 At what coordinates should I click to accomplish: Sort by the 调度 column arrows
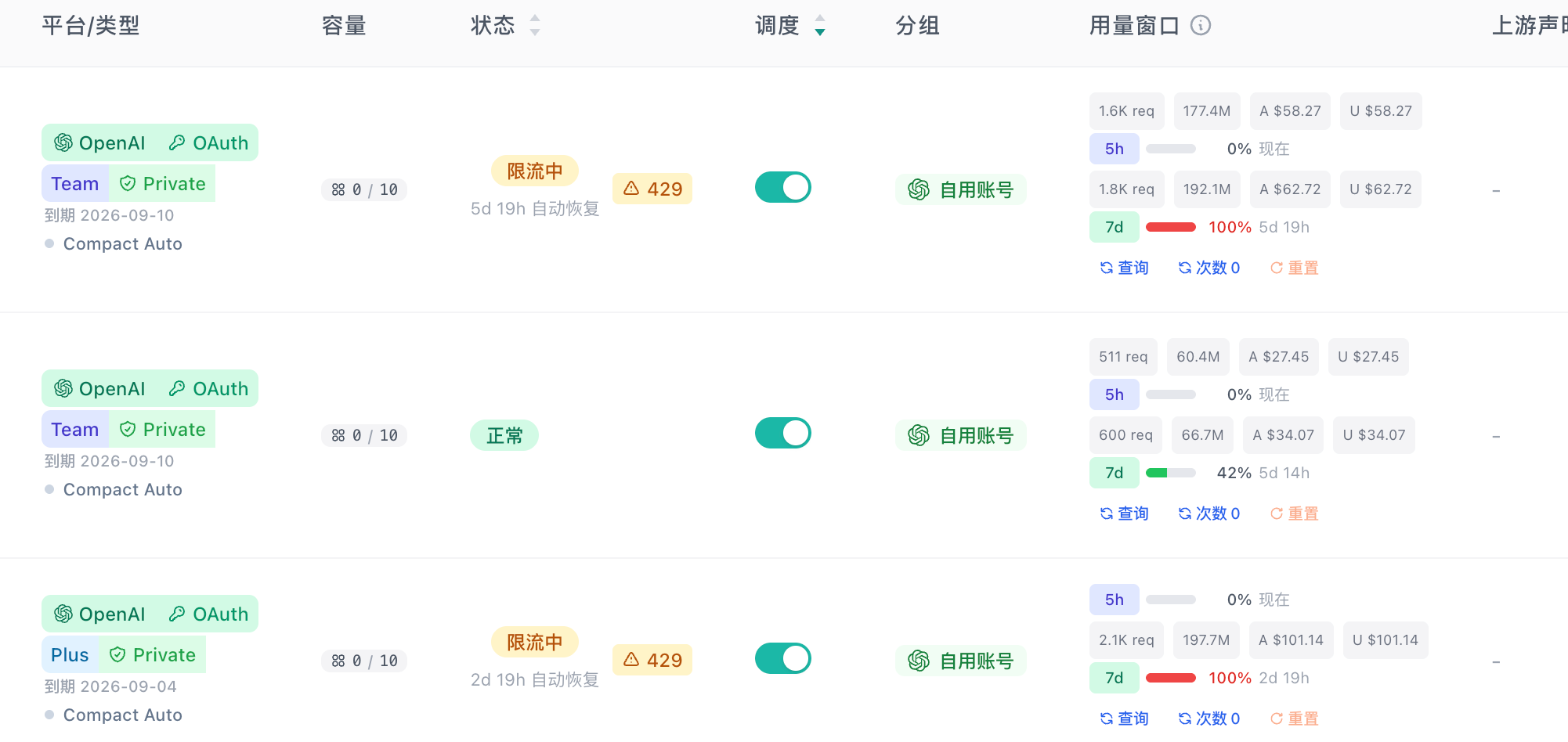820,26
